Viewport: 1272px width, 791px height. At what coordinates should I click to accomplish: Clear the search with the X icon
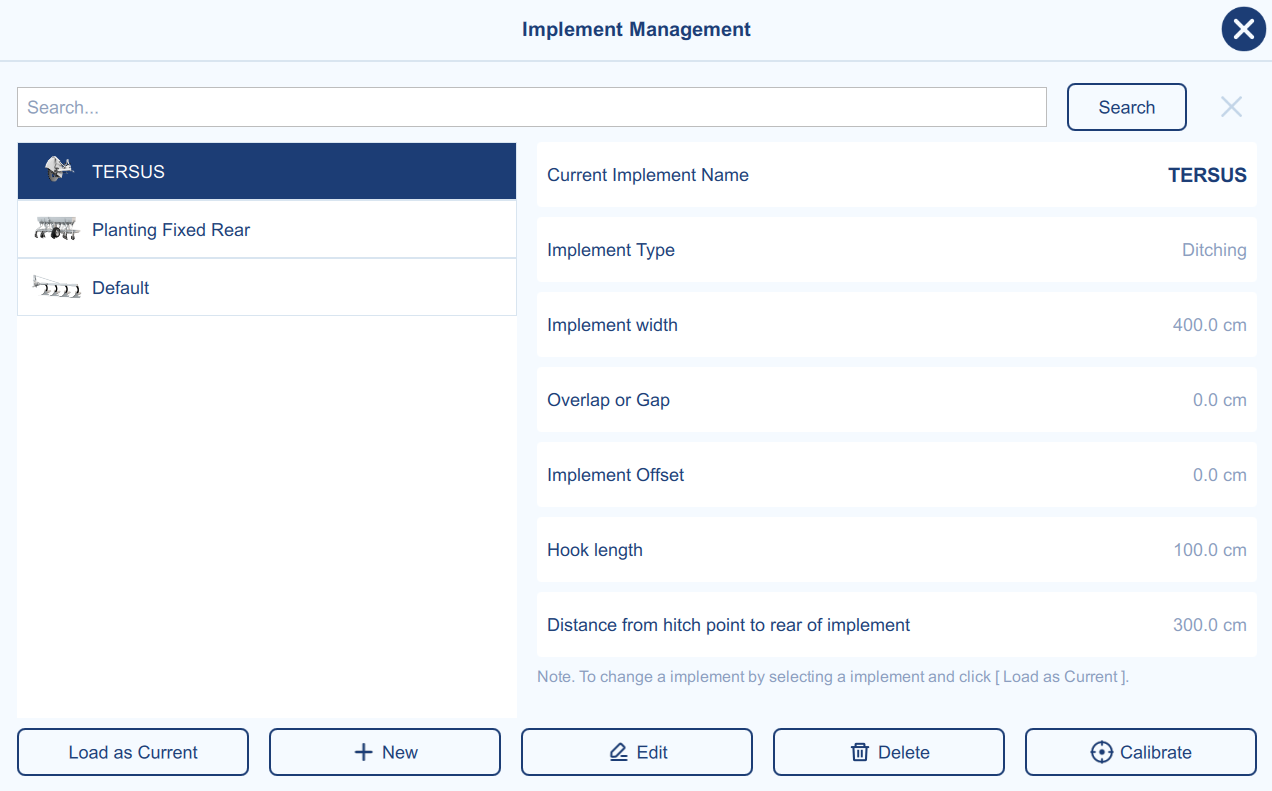point(1231,107)
